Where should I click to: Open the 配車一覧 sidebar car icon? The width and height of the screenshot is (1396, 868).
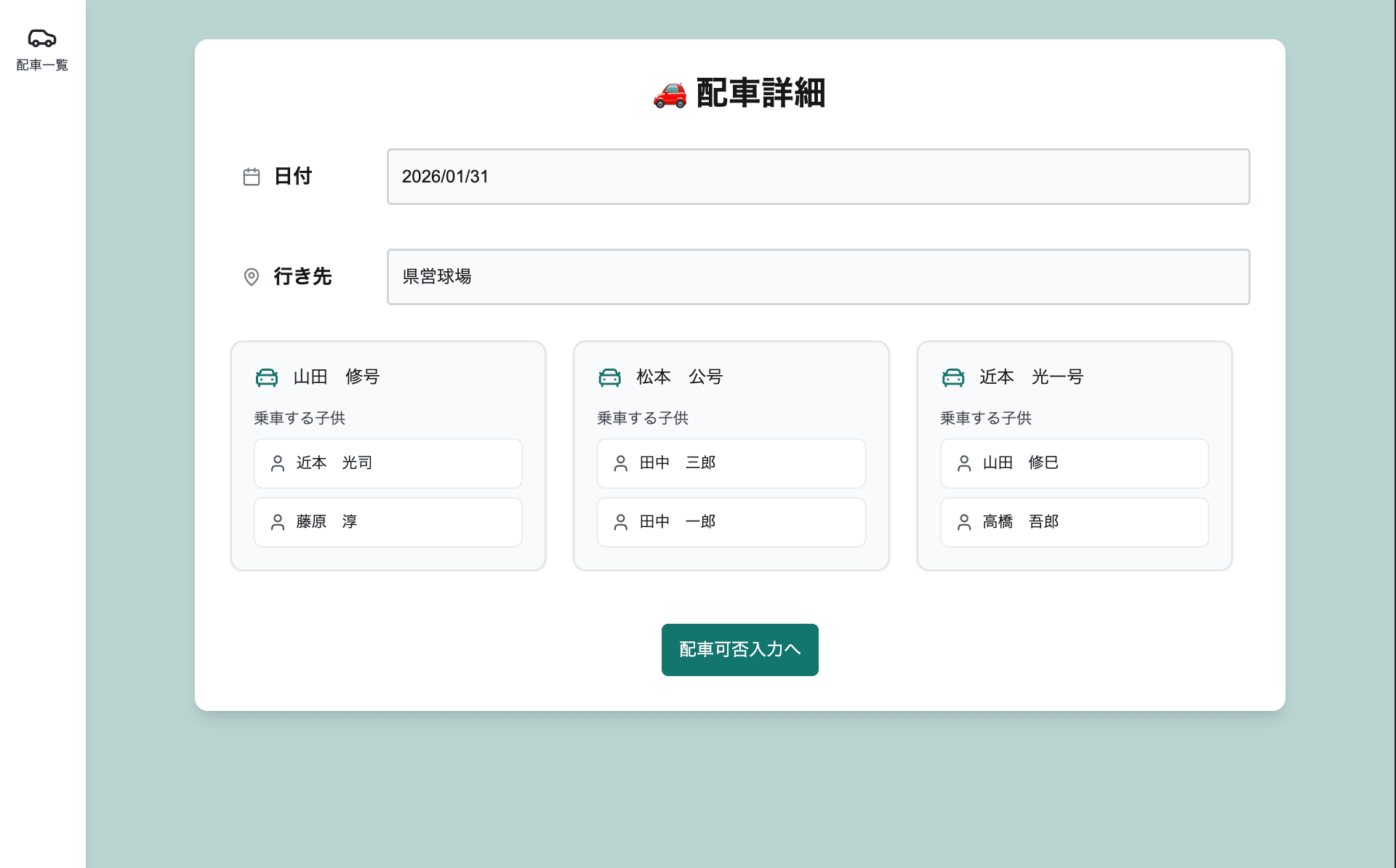[42, 38]
